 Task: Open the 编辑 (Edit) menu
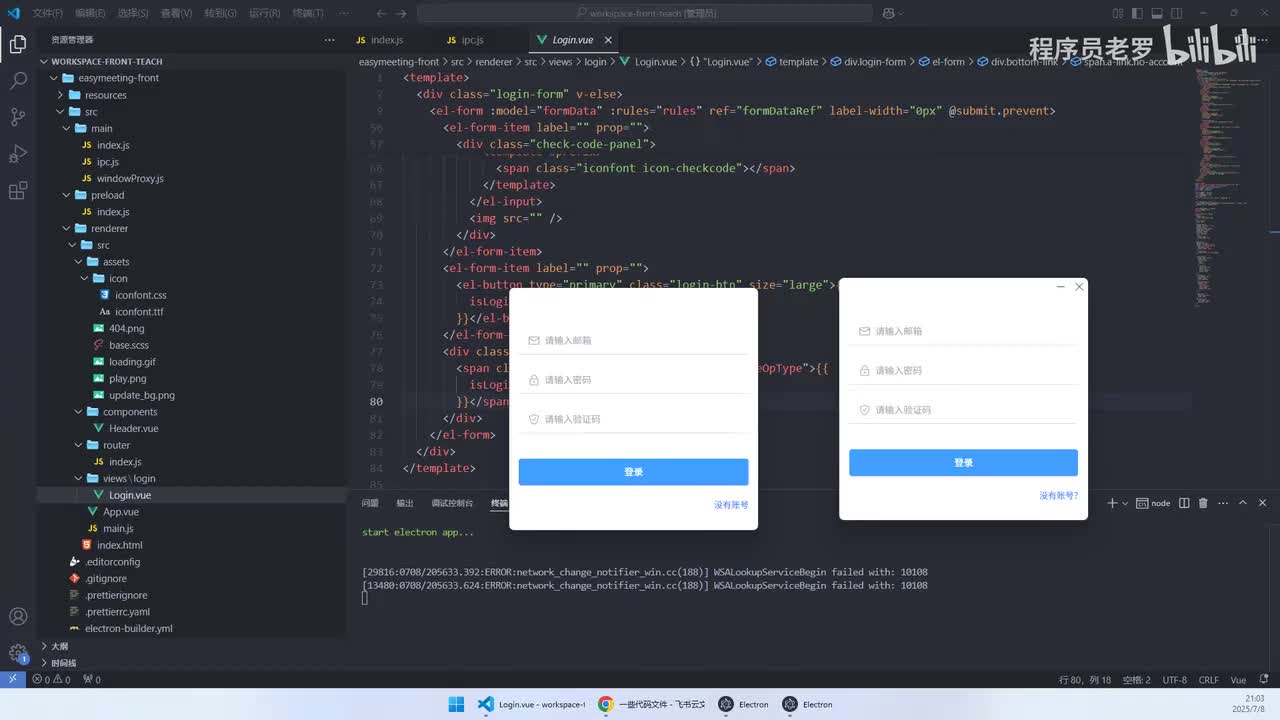(x=90, y=13)
